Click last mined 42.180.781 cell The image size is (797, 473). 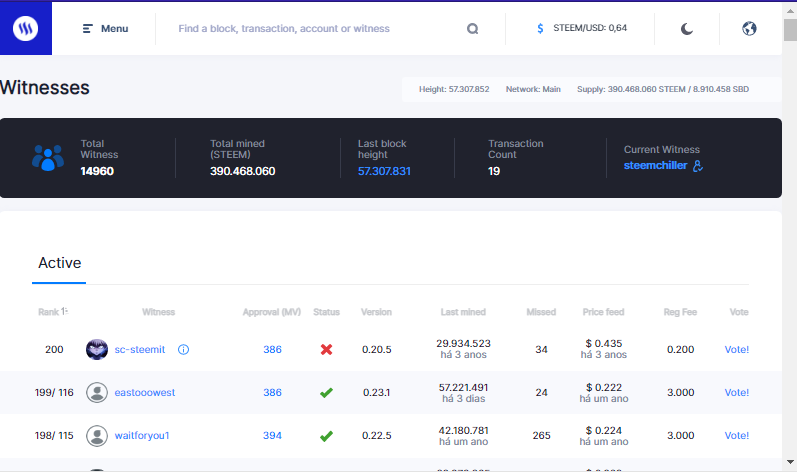click(464, 436)
